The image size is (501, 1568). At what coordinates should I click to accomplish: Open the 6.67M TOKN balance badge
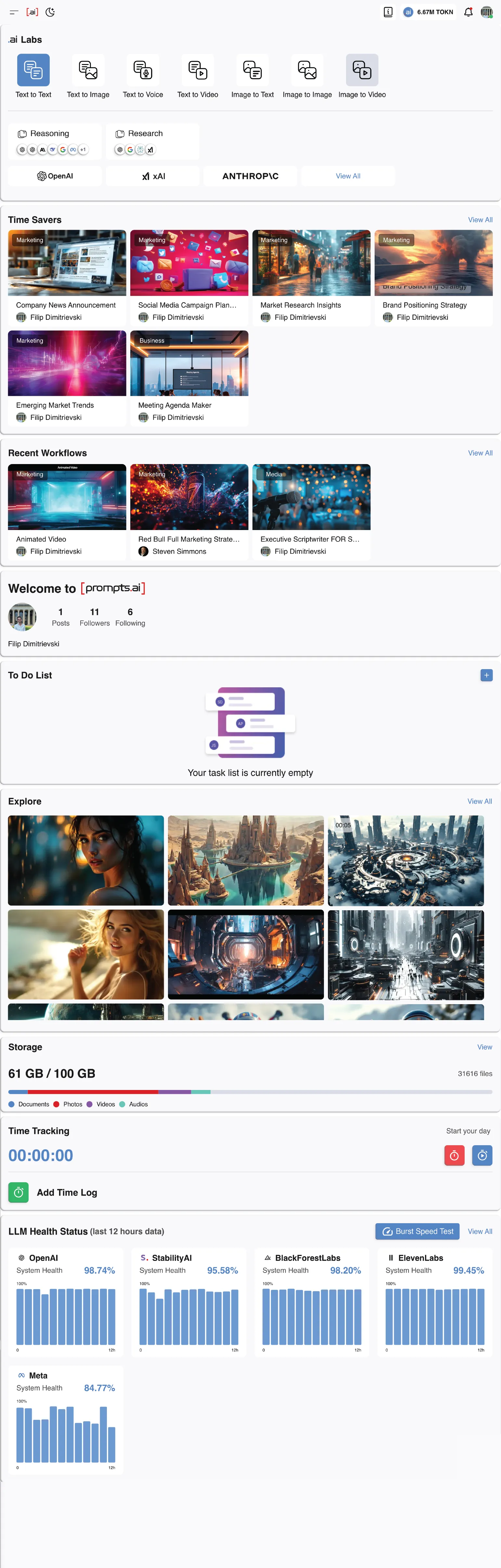coord(429,12)
